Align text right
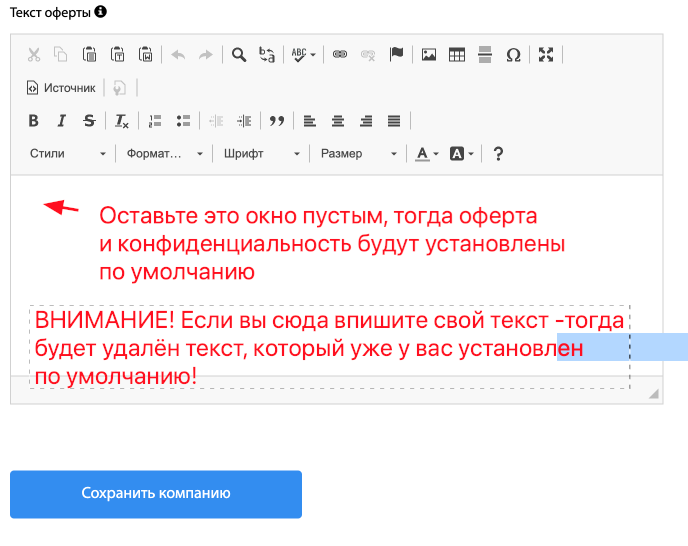The height and width of the screenshot is (546, 688). (x=366, y=121)
